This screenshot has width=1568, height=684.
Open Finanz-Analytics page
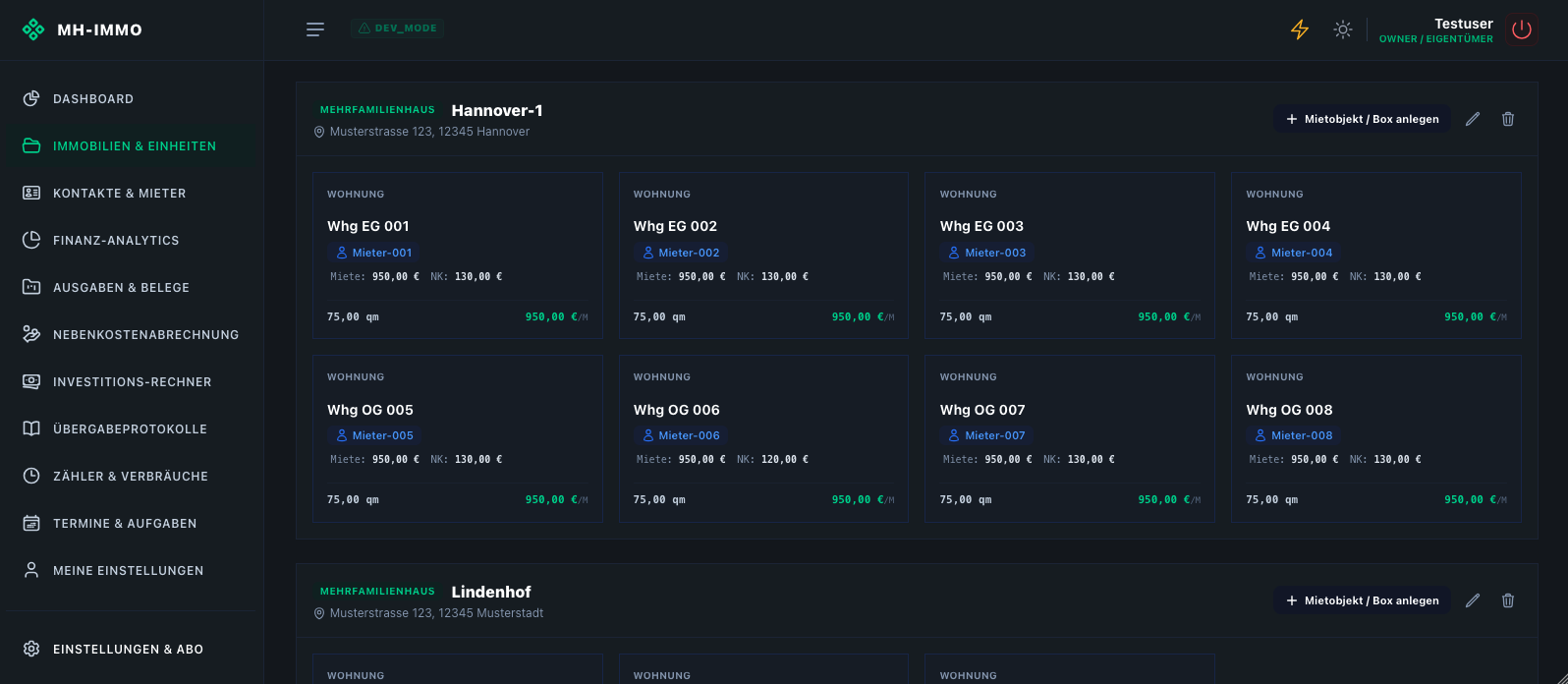pos(132,241)
